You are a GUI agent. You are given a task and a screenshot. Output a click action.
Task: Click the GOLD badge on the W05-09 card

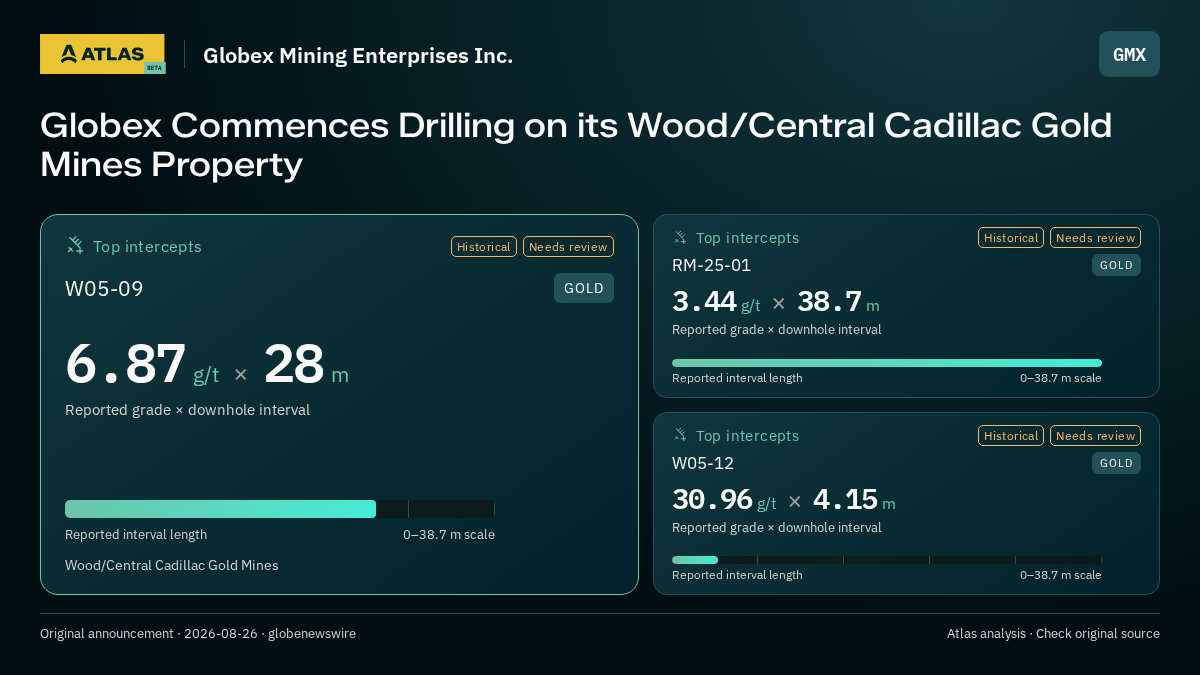click(584, 288)
